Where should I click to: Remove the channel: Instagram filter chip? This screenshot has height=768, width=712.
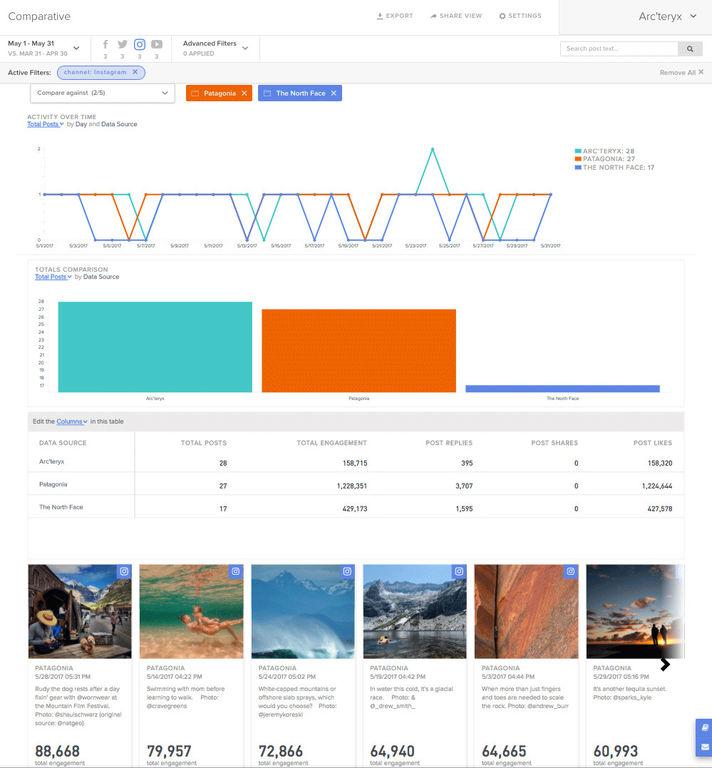pyautogui.click(x=135, y=72)
